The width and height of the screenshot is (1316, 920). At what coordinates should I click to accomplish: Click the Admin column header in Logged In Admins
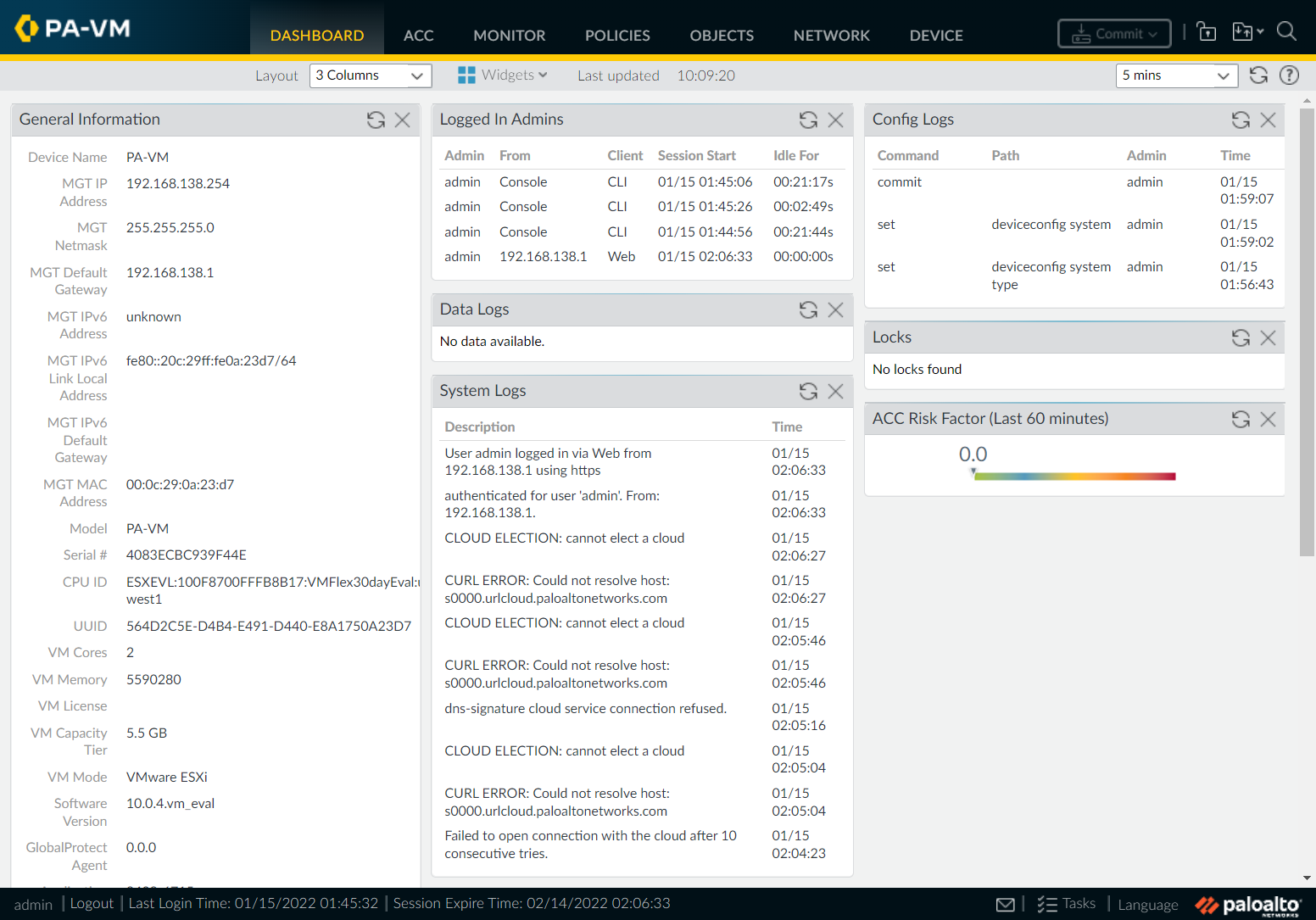coord(464,156)
